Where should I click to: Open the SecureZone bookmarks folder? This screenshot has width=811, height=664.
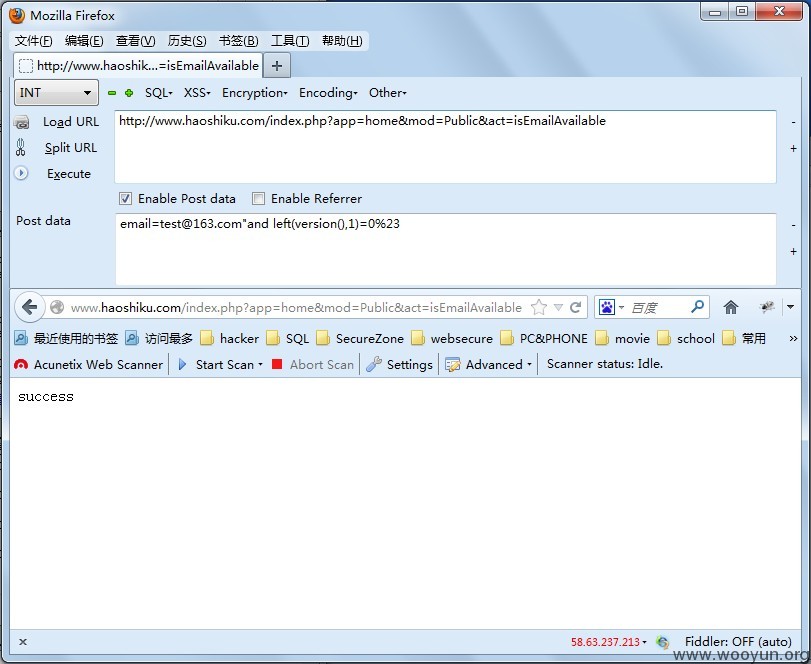point(360,338)
